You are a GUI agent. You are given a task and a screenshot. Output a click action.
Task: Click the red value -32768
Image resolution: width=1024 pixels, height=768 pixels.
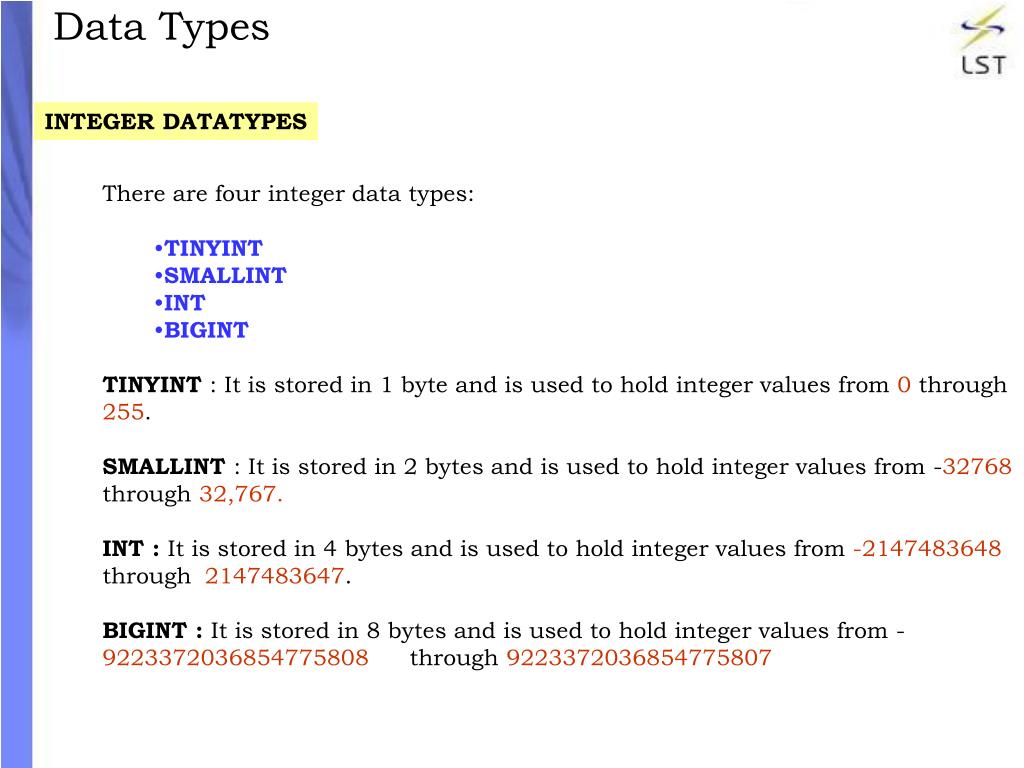click(972, 467)
